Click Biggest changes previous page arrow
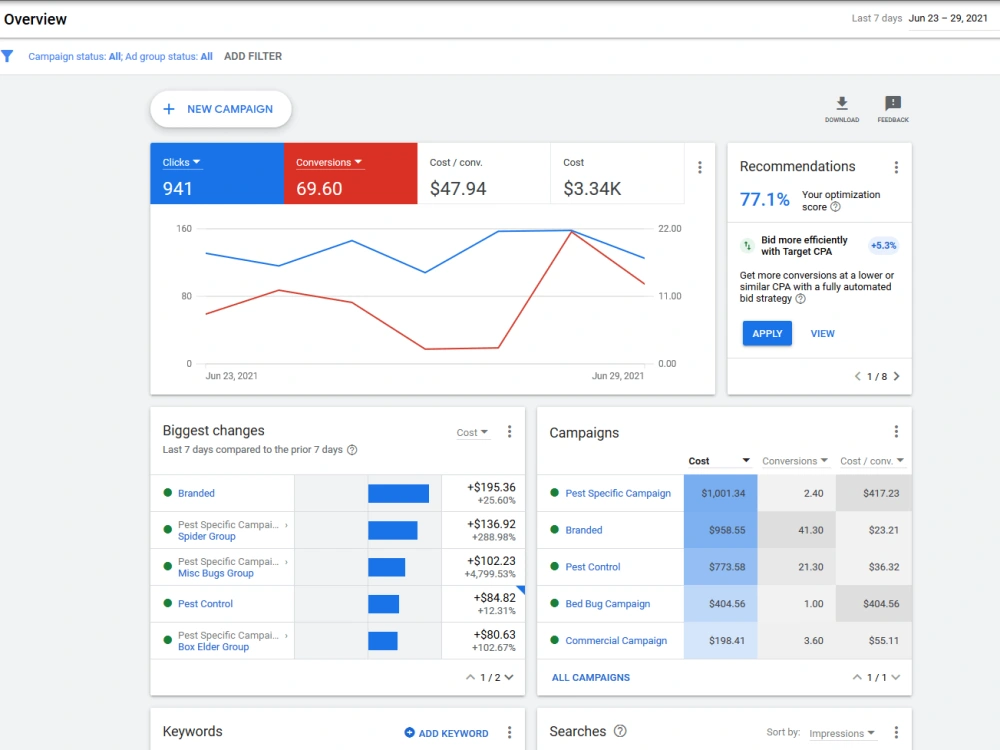 [470, 677]
